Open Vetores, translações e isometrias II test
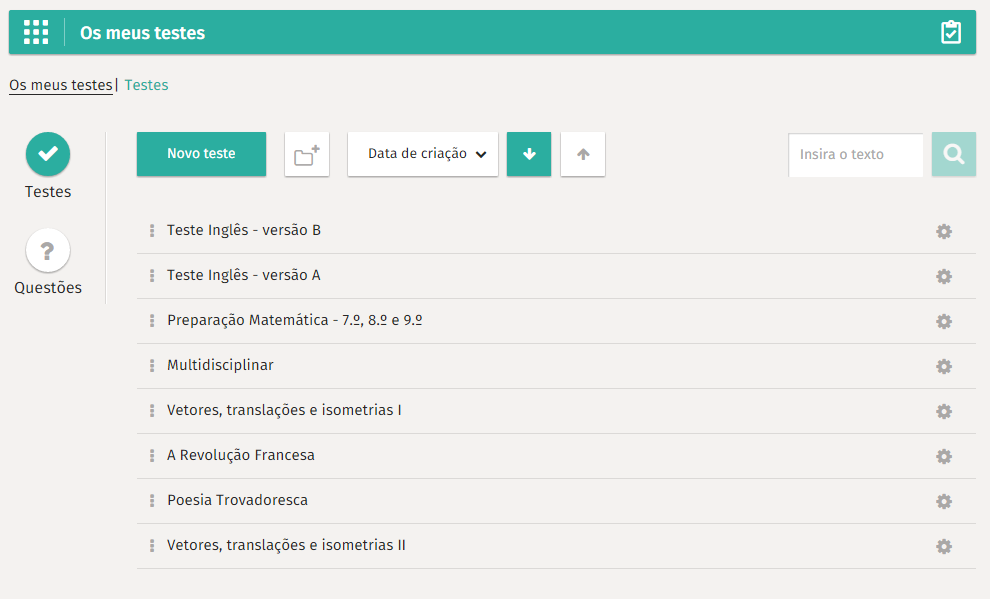The width and height of the screenshot is (990, 599). coord(286,545)
